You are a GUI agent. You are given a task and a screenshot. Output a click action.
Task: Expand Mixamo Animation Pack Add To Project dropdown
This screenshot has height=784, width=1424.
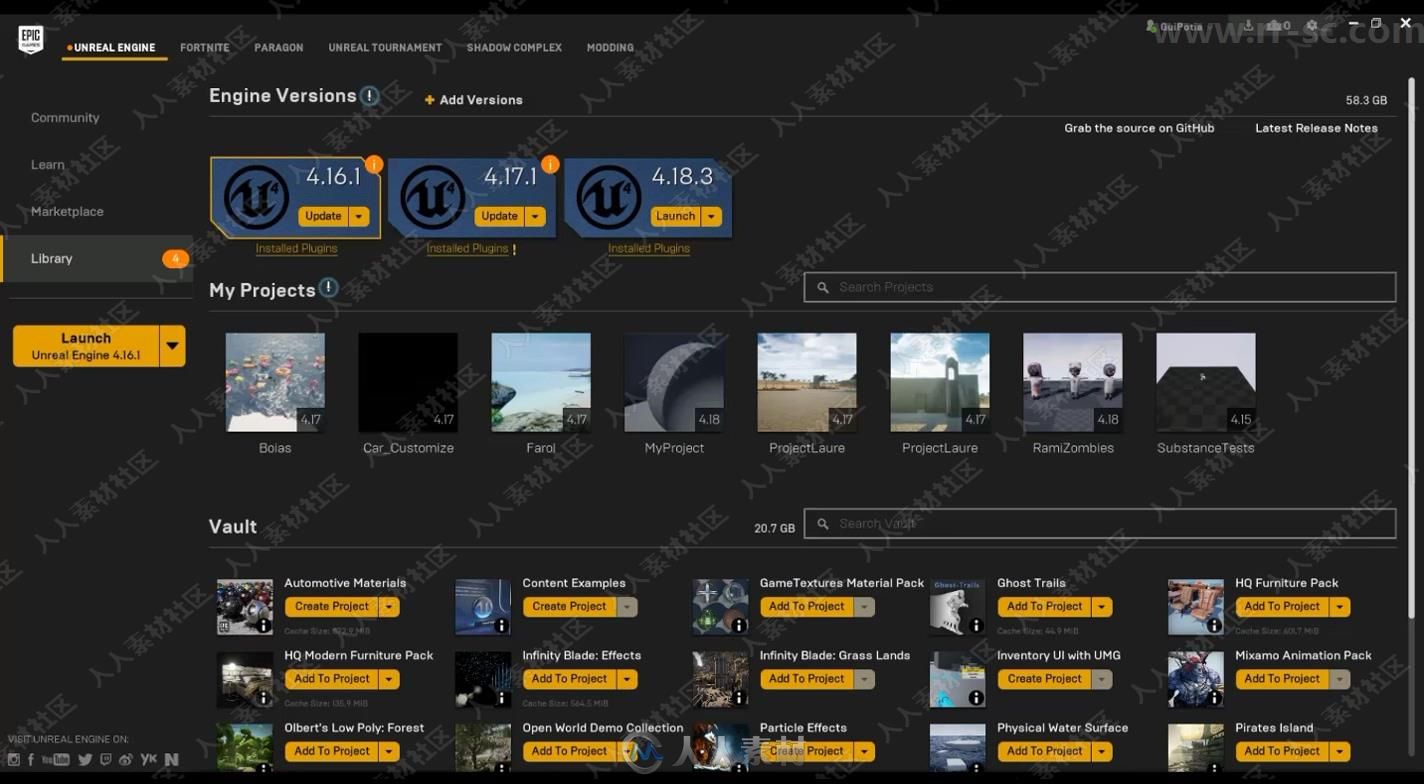[1340, 679]
